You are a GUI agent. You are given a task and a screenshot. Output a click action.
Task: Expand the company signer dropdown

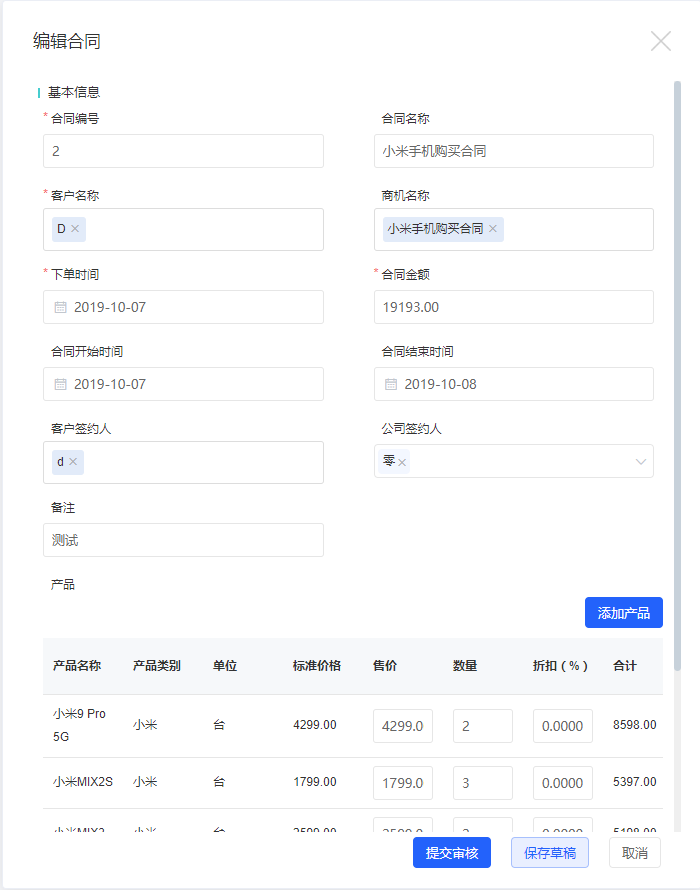tap(640, 462)
